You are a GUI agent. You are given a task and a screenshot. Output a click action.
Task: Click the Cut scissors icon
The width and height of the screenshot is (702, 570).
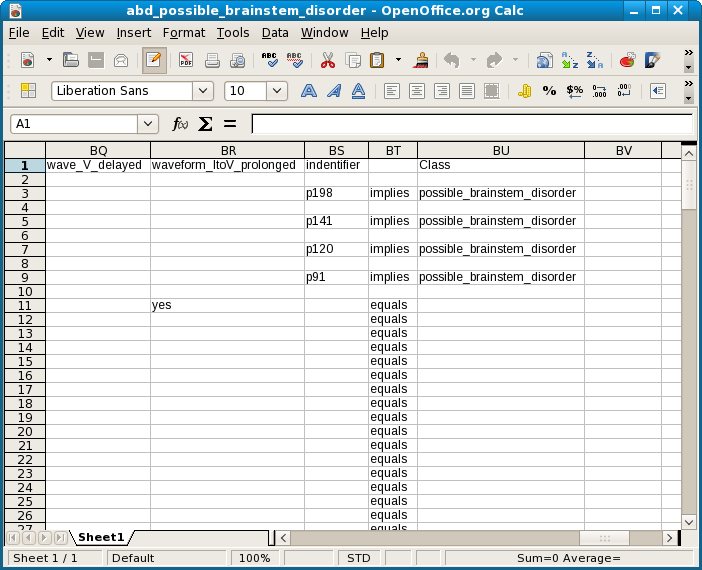(x=327, y=60)
